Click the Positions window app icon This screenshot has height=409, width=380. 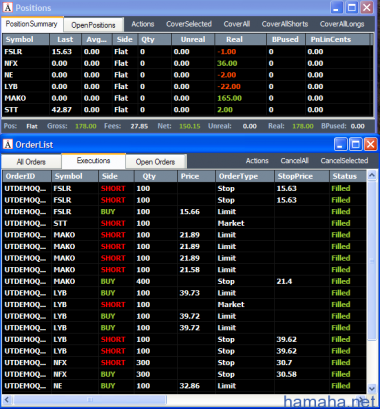pos(8,7)
